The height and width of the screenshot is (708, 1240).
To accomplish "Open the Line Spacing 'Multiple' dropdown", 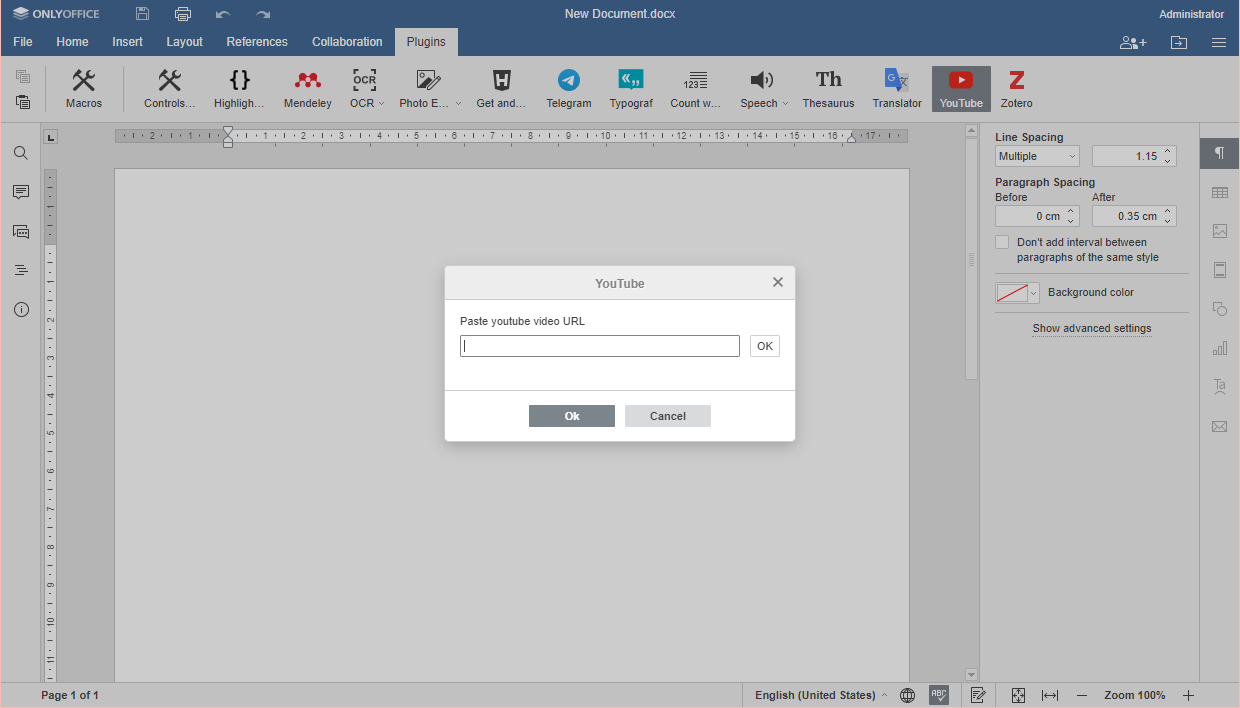I will [x=1036, y=155].
